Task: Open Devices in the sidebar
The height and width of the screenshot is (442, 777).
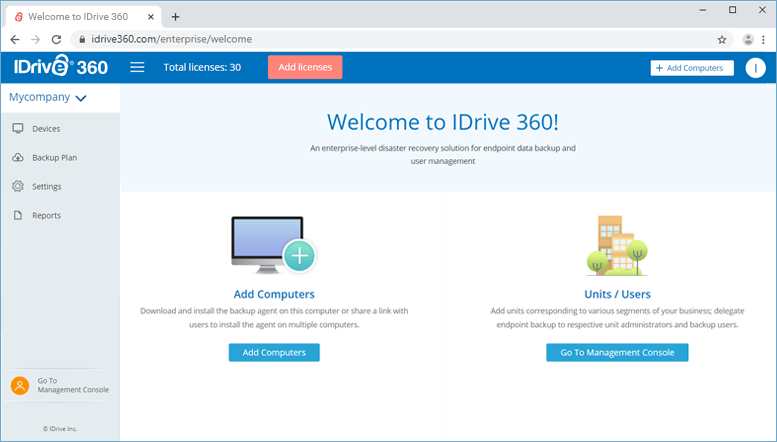Action: (46, 129)
